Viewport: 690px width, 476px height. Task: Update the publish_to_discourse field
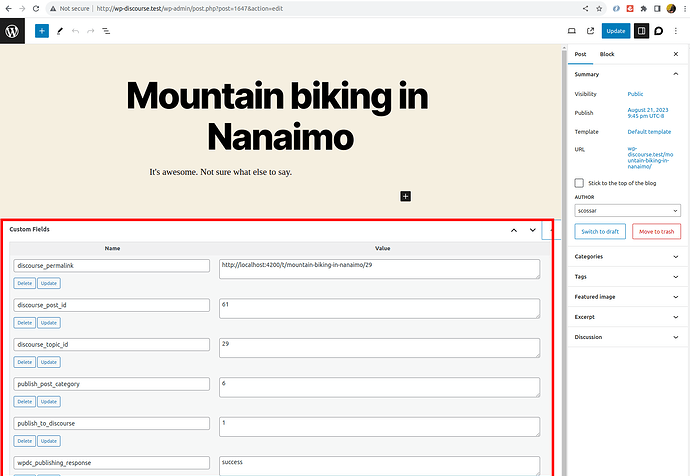tap(49, 441)
